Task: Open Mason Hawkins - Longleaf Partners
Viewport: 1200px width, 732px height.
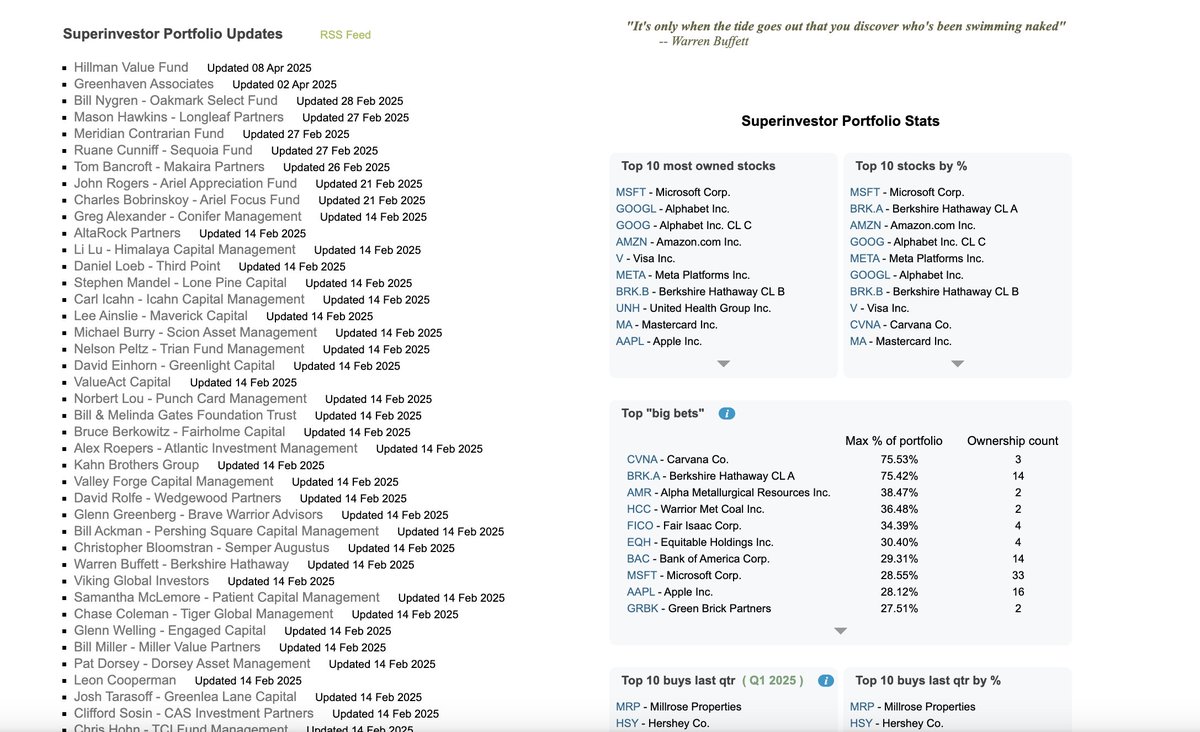Action: pyautogui.click(x=179, y=117)
